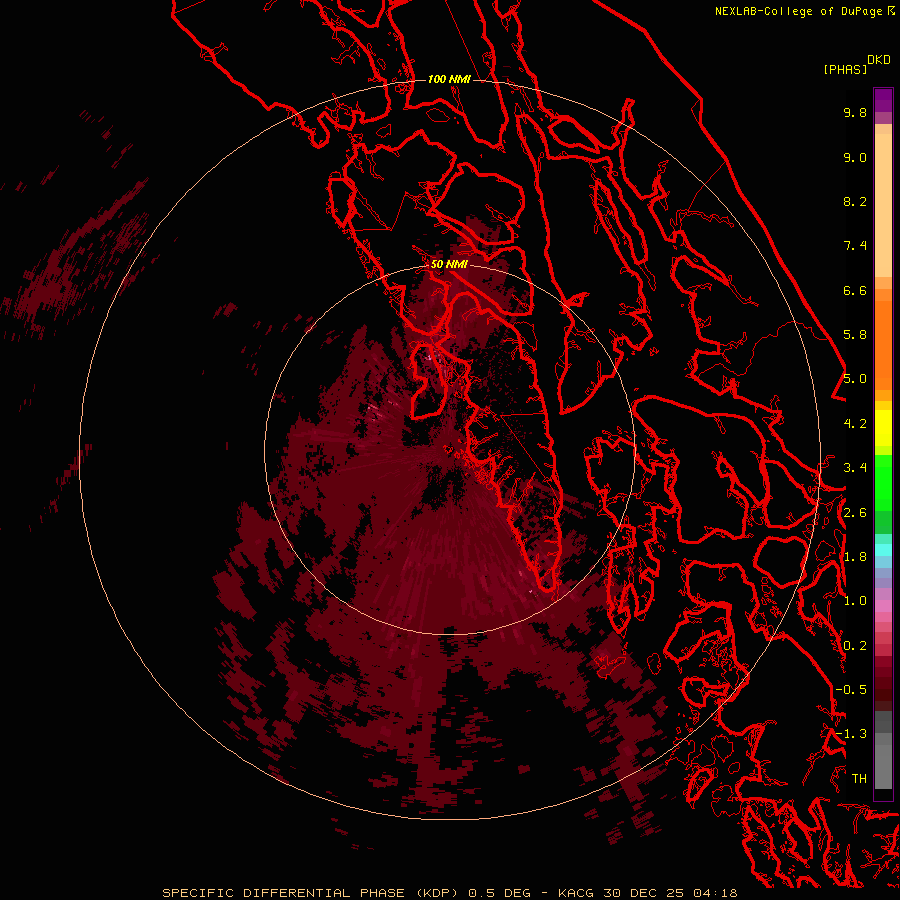Click the DKD [PHAS] legend title
Screen dimensions: 900x900
[856, 65]
